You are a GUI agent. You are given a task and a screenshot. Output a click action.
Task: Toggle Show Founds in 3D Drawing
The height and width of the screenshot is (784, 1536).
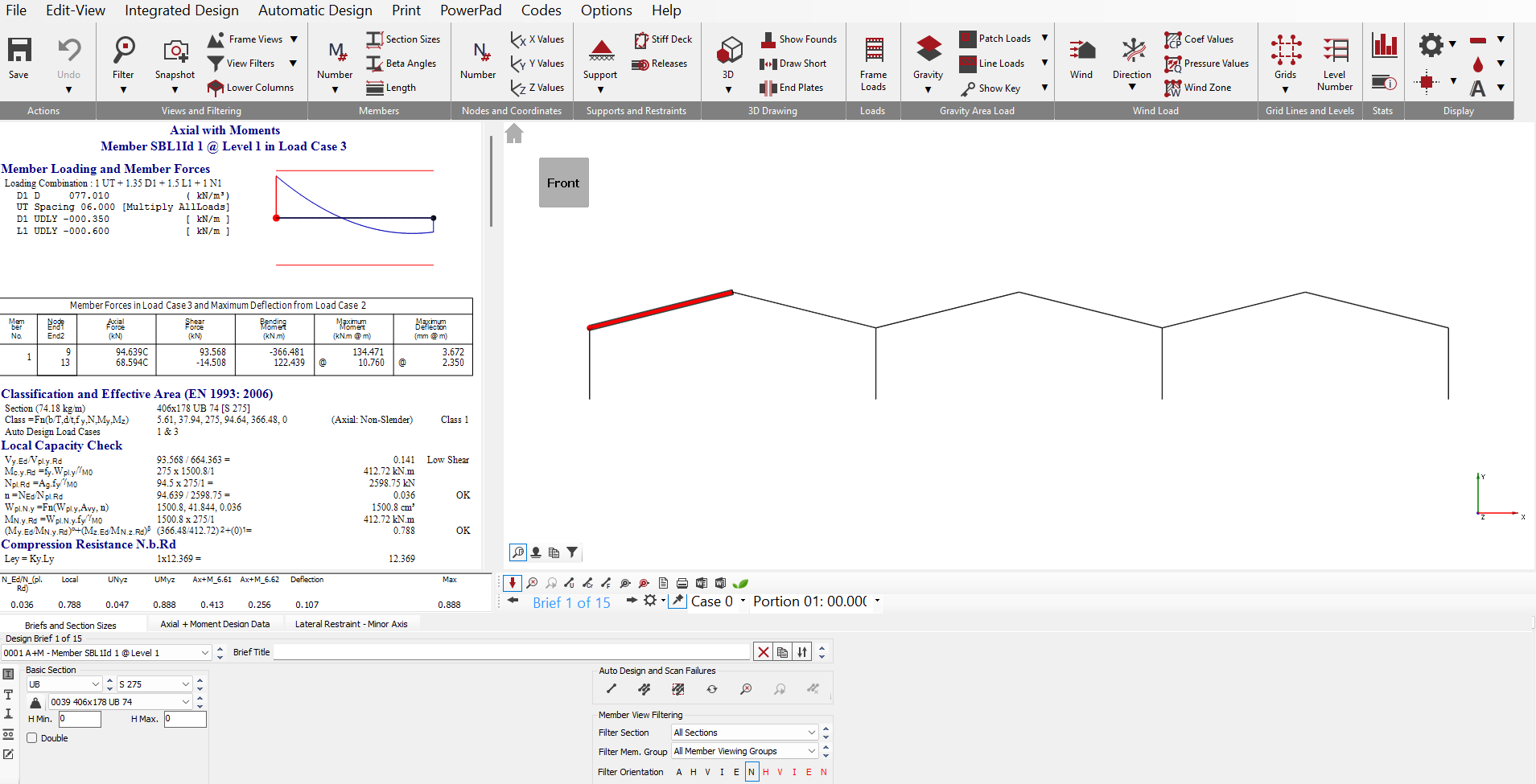pyautogui.click(x=800, y=39)
